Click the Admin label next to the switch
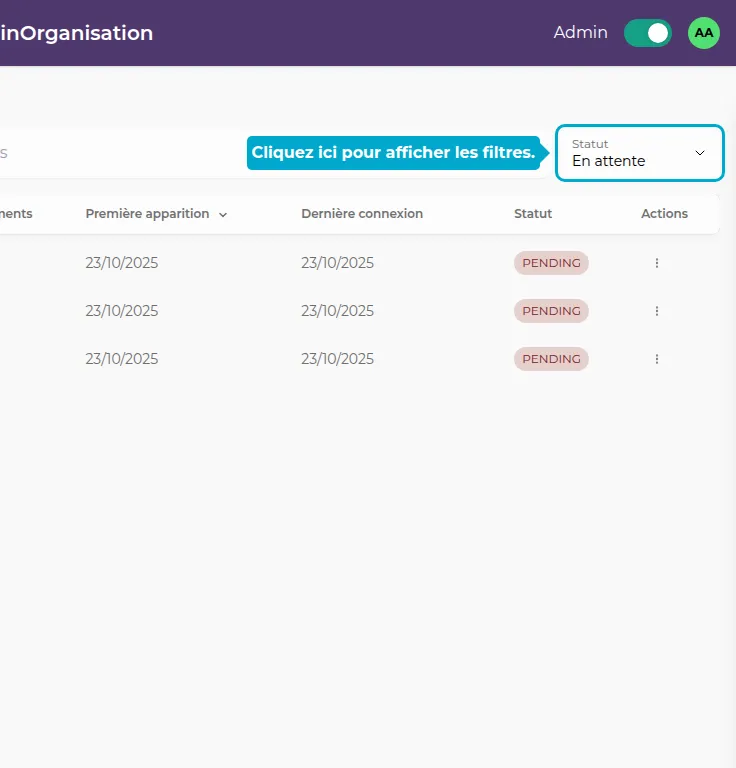Image resolution: width=736 pixels, height=768 pixels. [x=580, y=33]
